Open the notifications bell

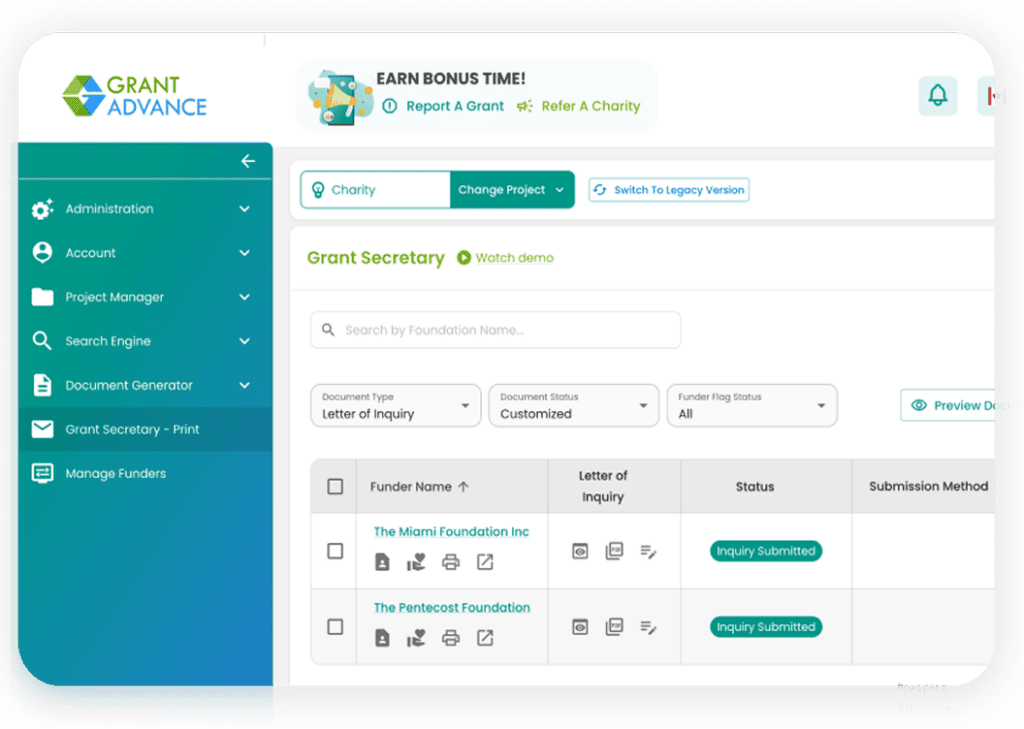point(937,95)
